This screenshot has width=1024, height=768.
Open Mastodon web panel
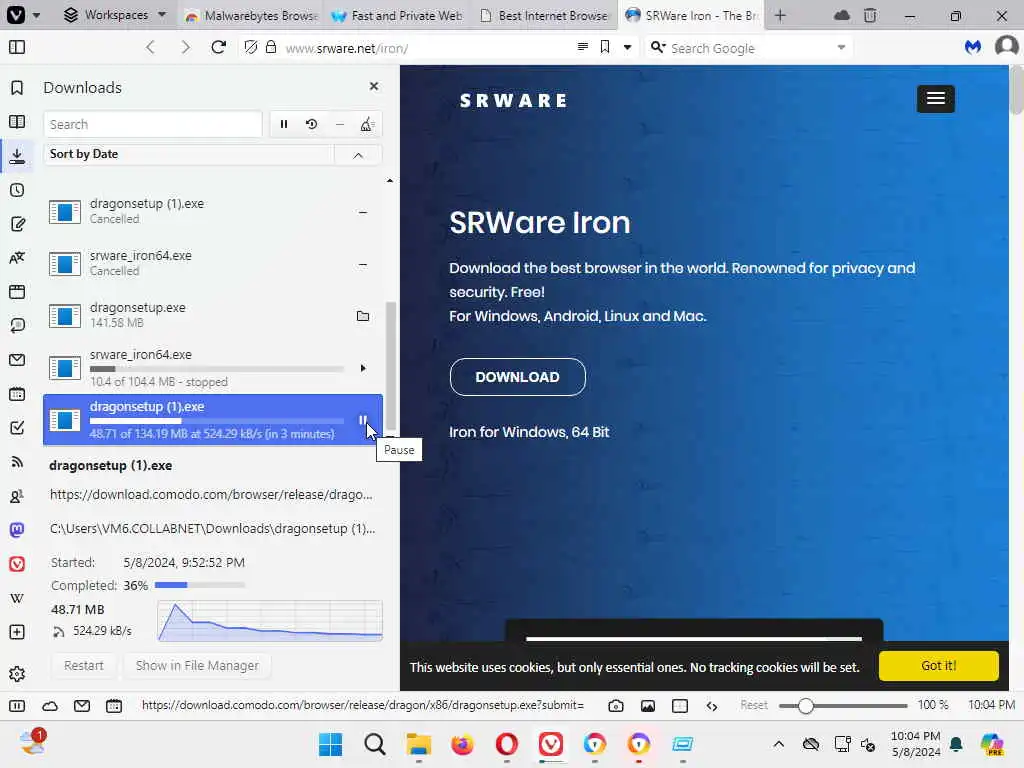point(17,530)
